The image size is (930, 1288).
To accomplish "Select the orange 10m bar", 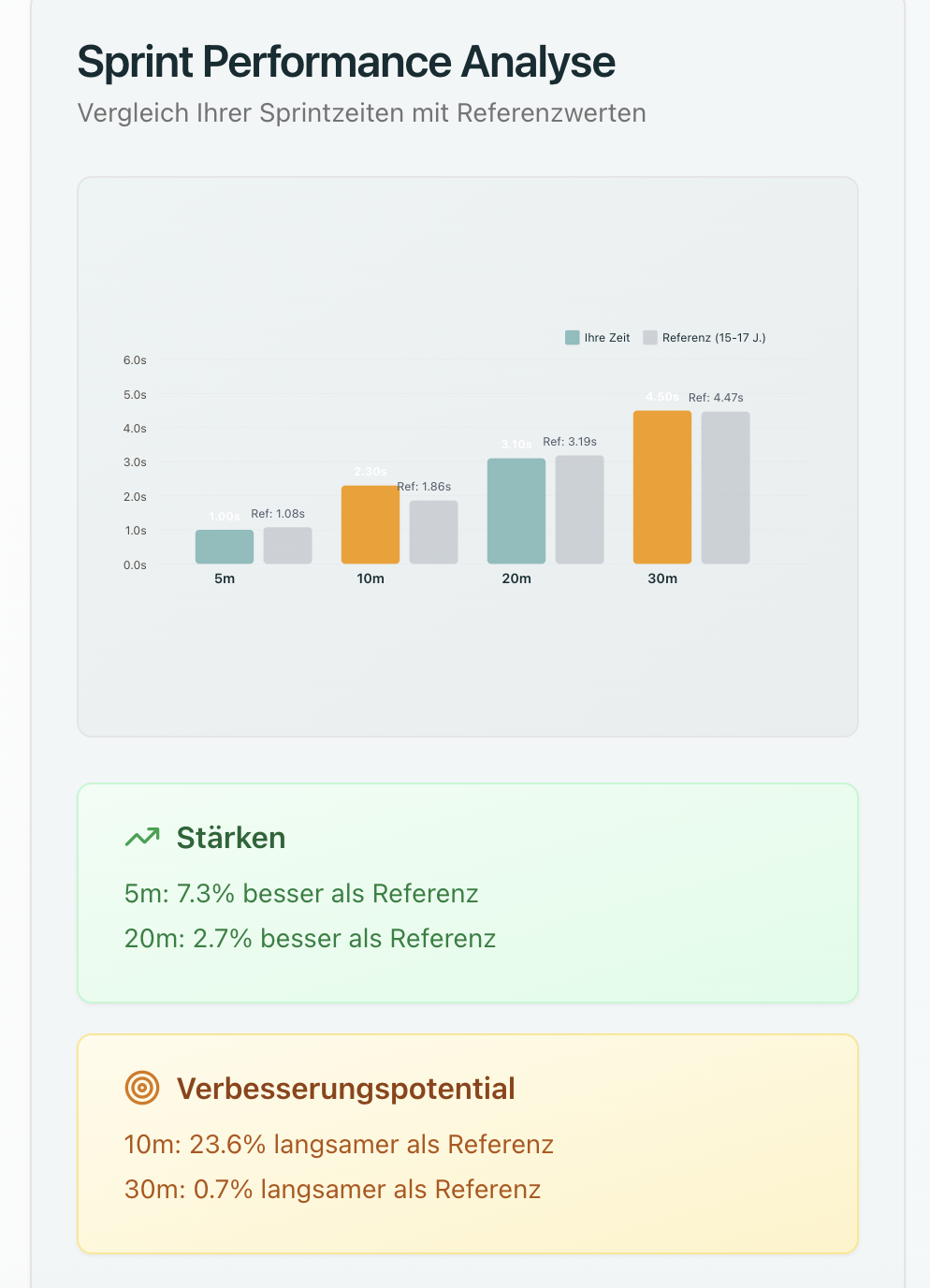I will point(371,524).
